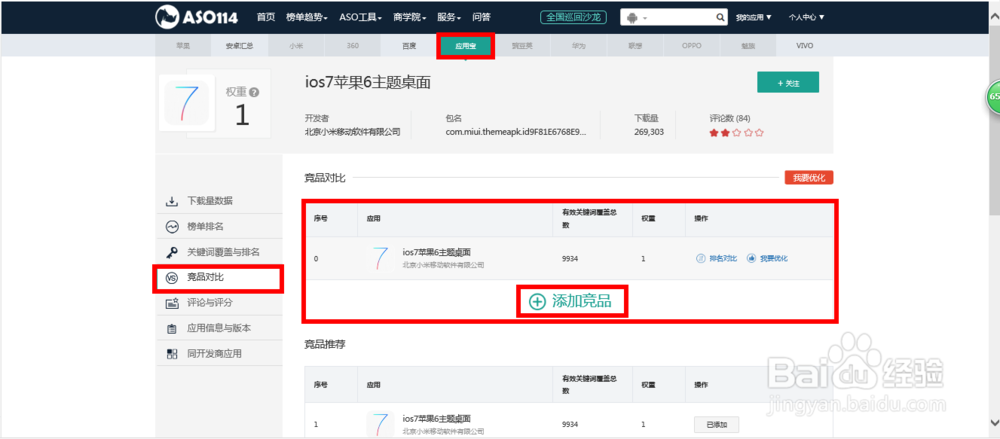Click the app icon in 竞品推荐 row 1

[380, 424]
